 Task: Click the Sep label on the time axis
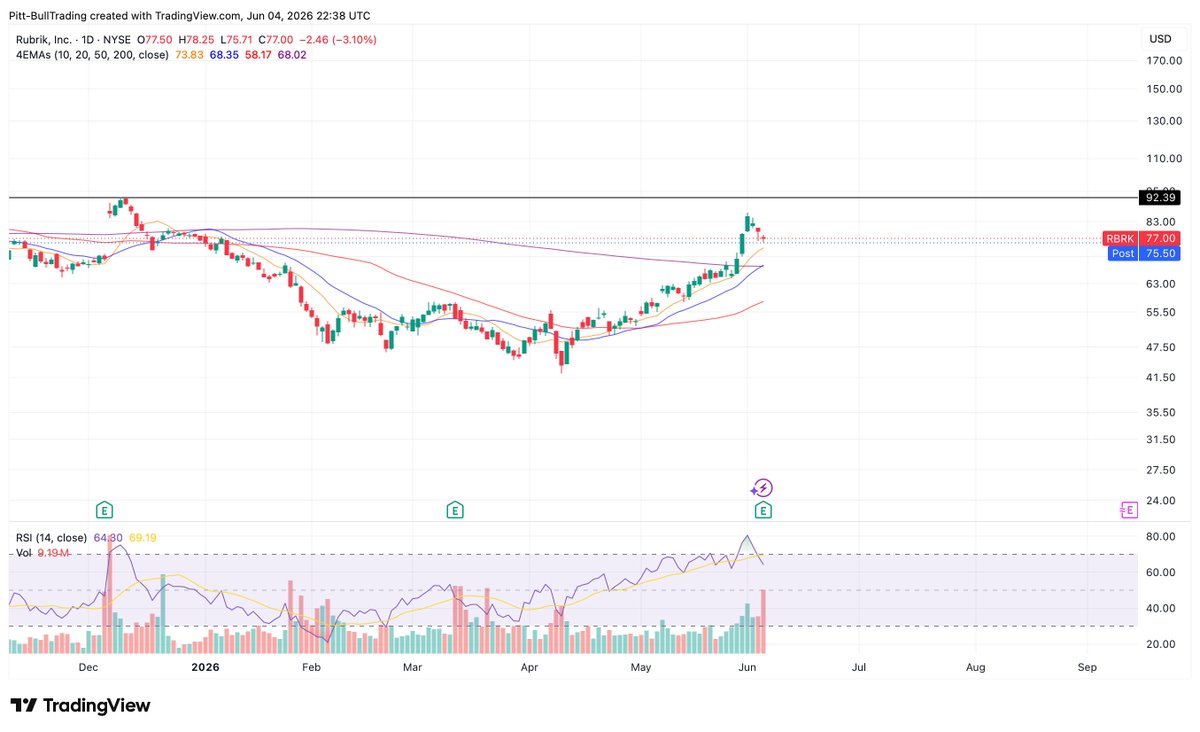point(1087,666)
